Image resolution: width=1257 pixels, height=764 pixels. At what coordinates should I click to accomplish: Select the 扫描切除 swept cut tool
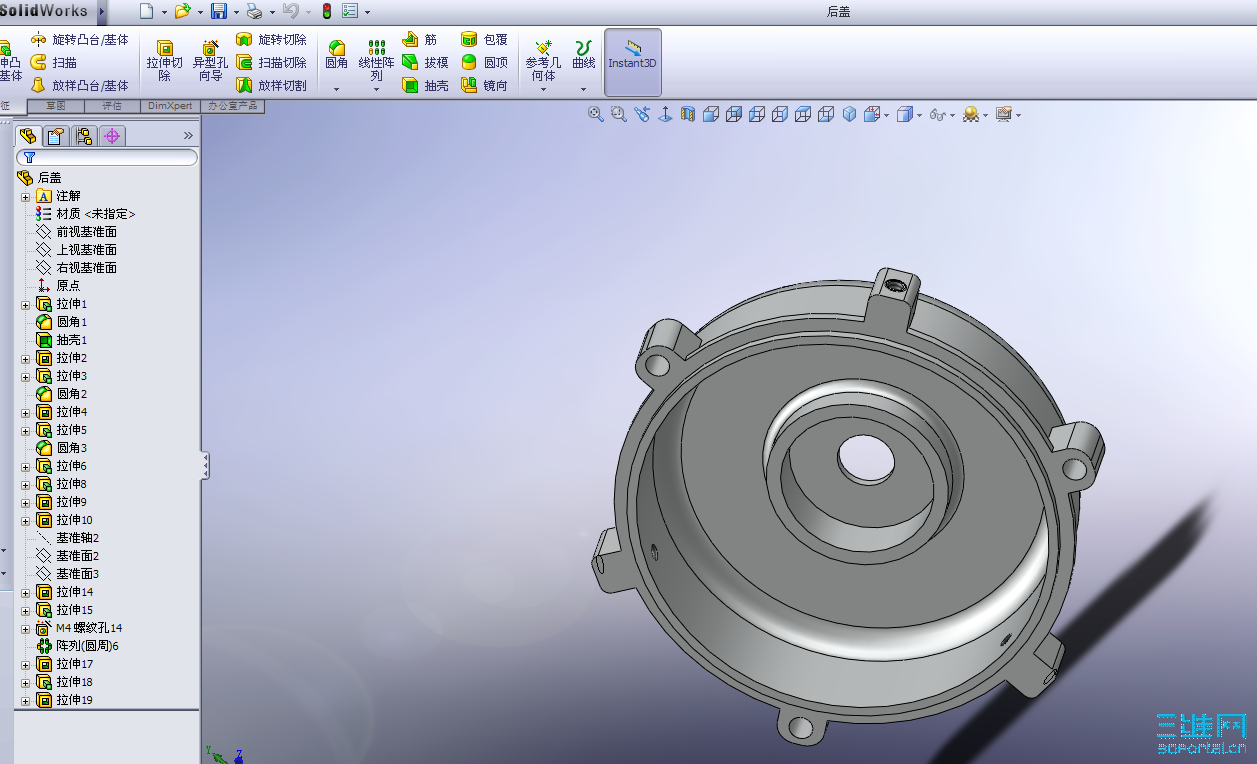pos(271,62)
